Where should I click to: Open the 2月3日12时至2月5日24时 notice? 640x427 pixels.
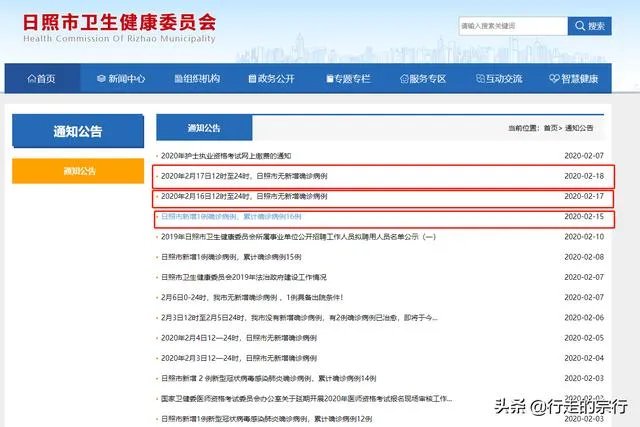pos(299,318)
